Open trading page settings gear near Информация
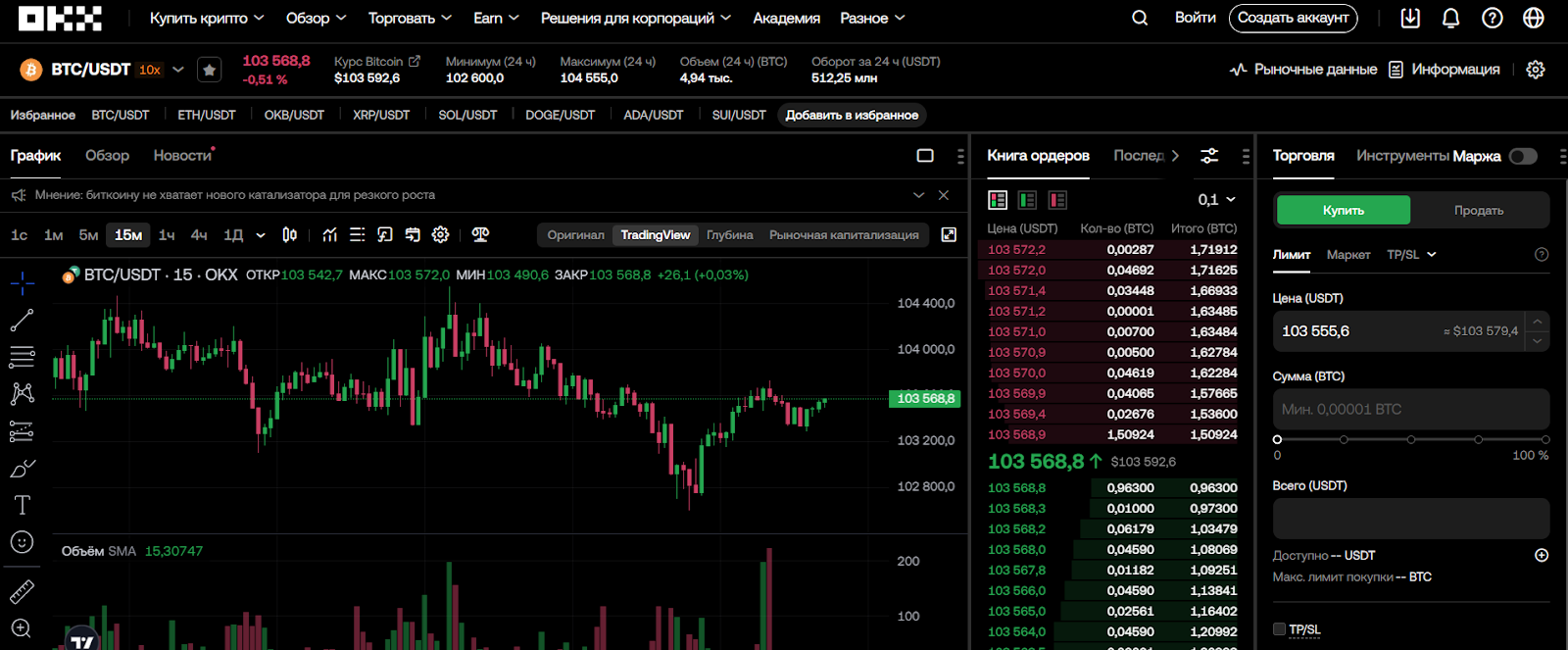 tap(1536, 70)
